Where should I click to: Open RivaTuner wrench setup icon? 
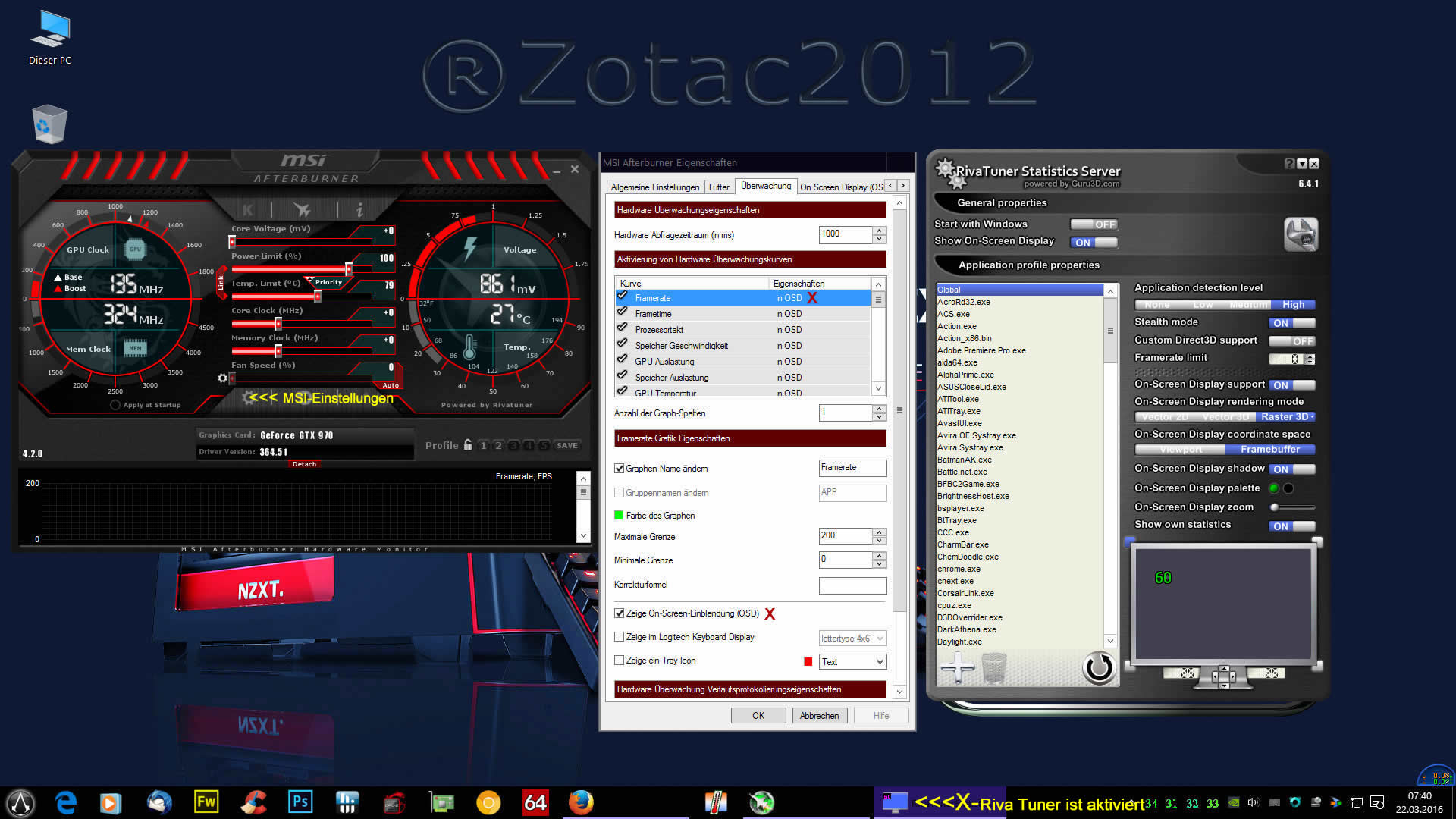pyautogui.click(x=1301, y=234)
